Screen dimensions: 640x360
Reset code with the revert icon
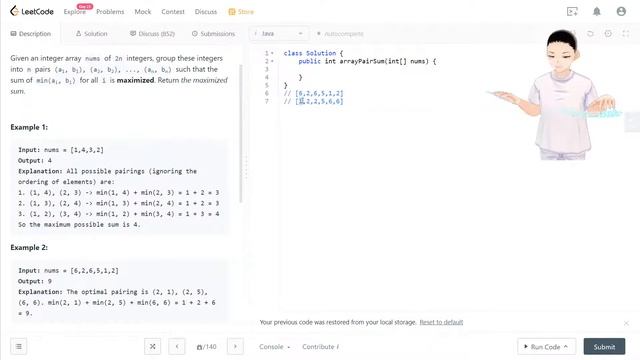pyautogui.click(x=590, y=34)
